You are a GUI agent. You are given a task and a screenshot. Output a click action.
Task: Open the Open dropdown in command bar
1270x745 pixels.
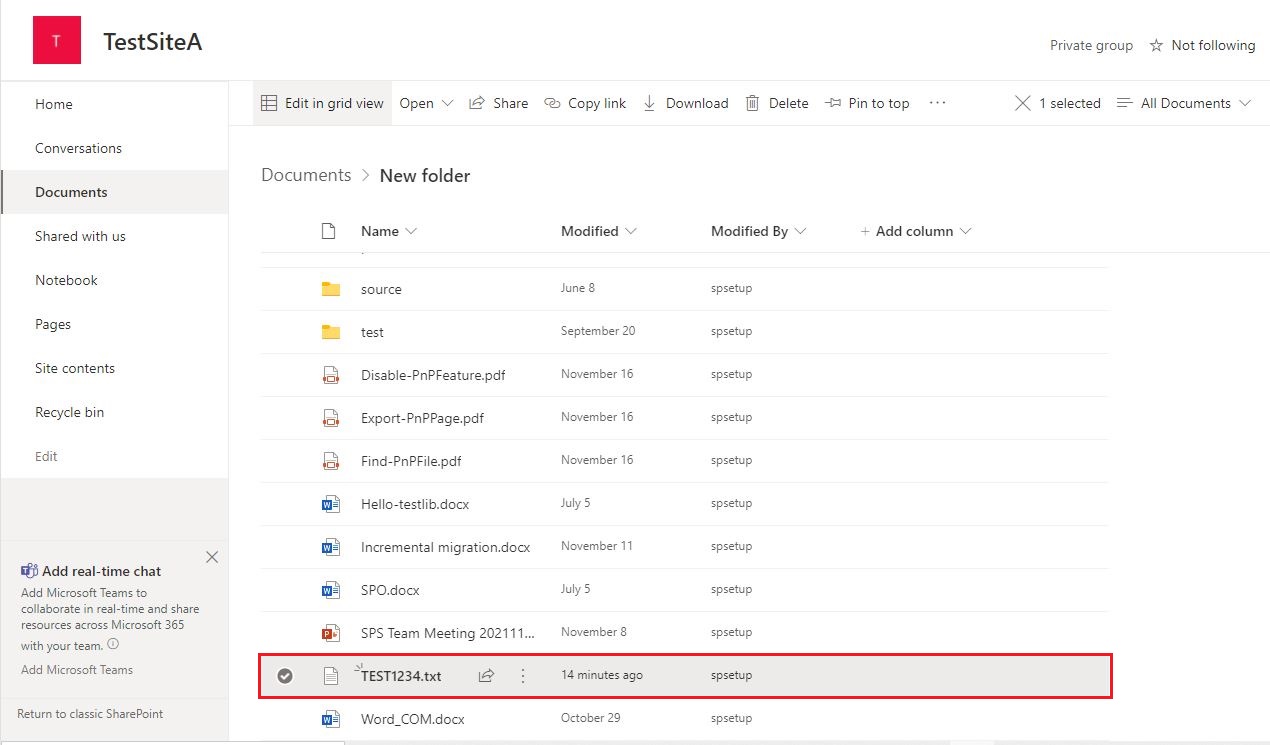pos(426,103)
